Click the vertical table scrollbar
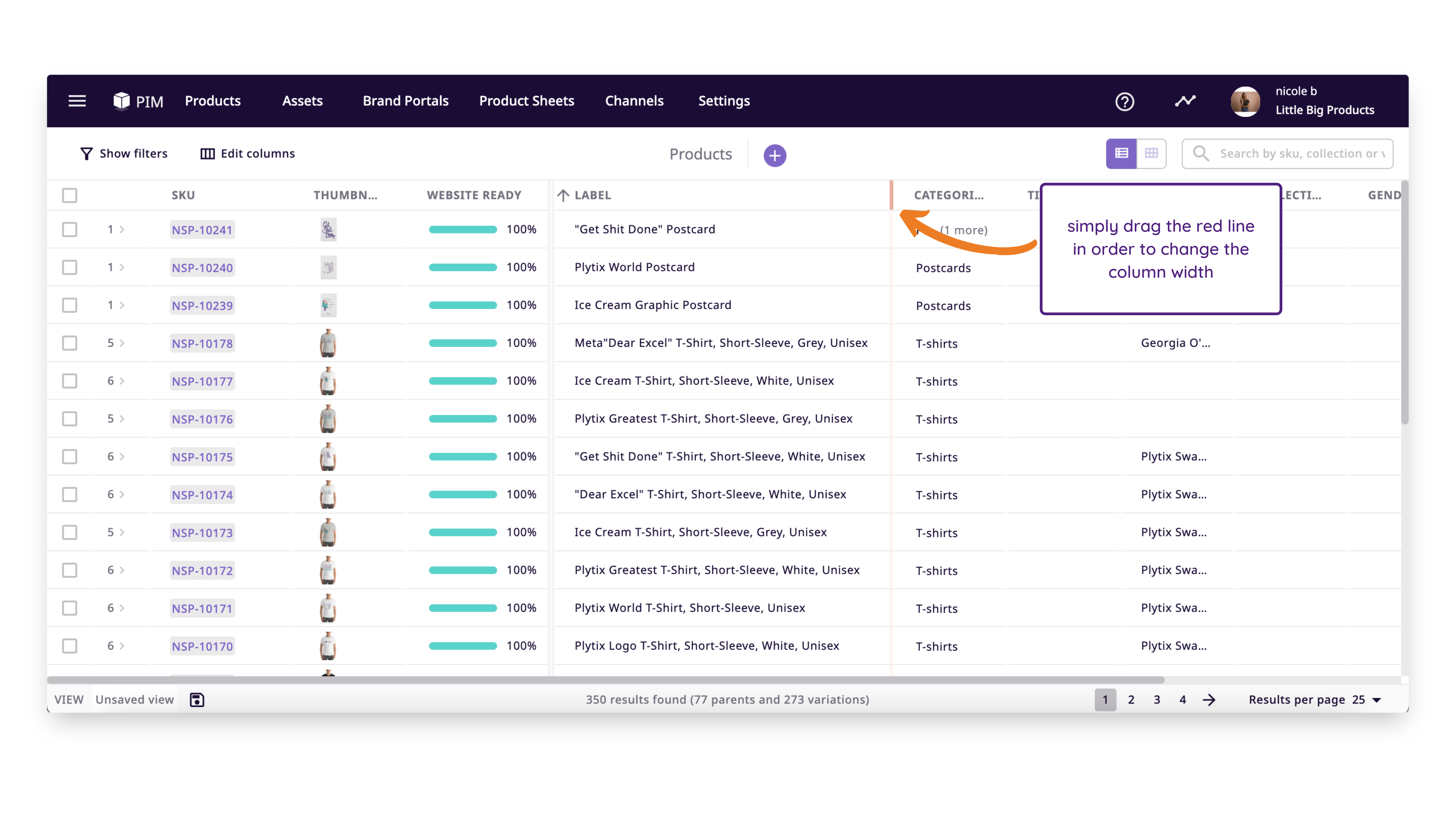The image size is (1456, 819). [x=1405, y=302]
